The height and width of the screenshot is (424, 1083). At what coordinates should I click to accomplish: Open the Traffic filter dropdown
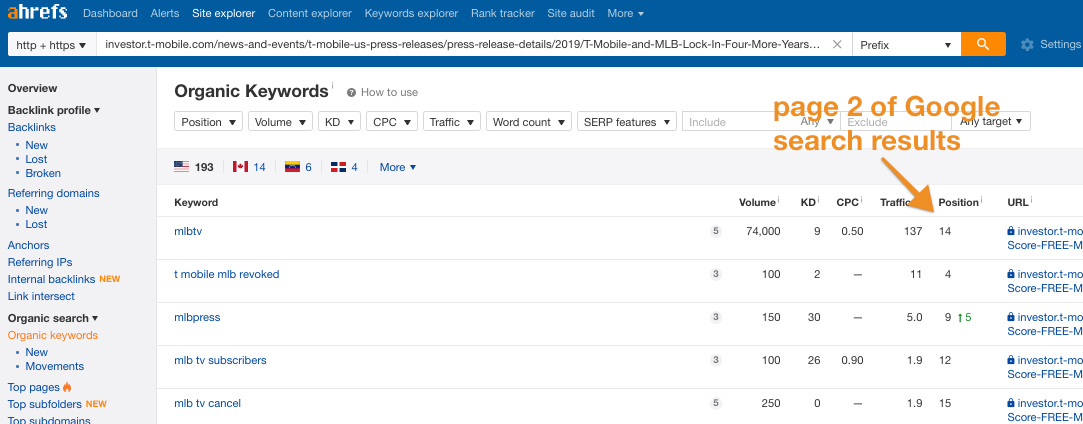coord(452,122)
